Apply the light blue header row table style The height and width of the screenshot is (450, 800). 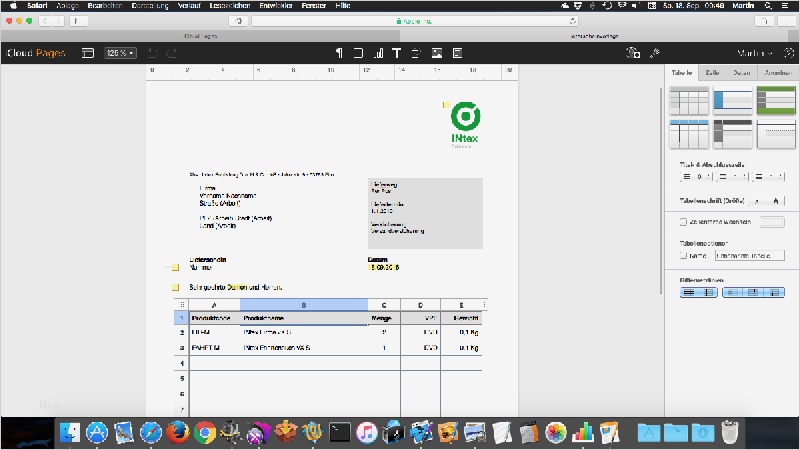click(689, 134)
